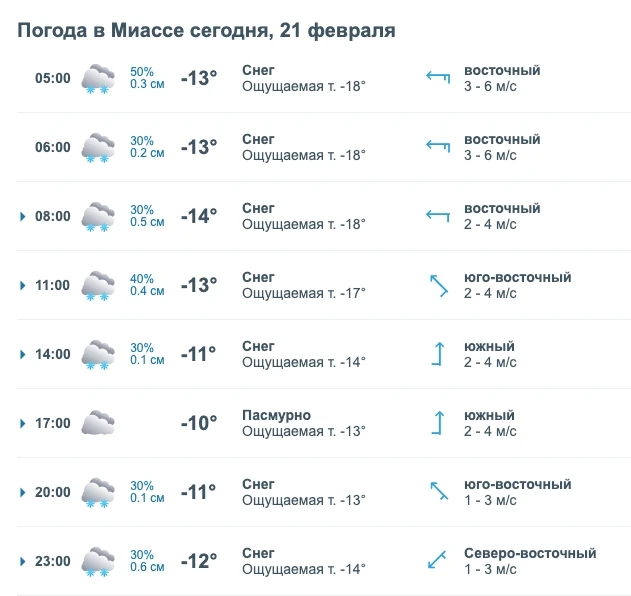This screenshot has height=596, width=631.
Task: Click the snow cloud icon at 23:00
Action: tap(97, 561)
